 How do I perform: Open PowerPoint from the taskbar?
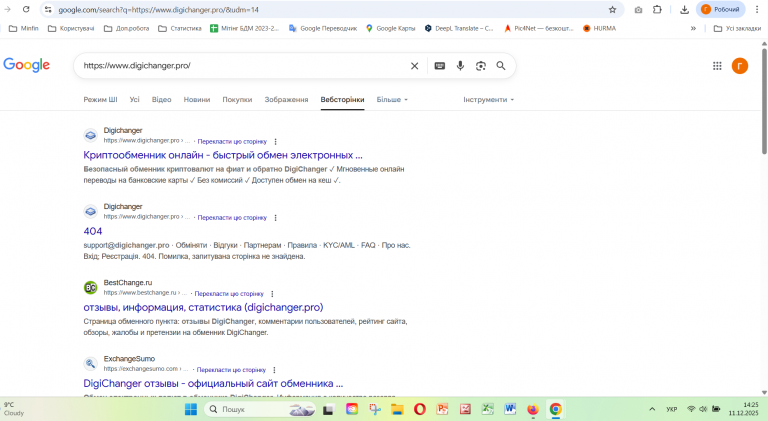point(442,409)
